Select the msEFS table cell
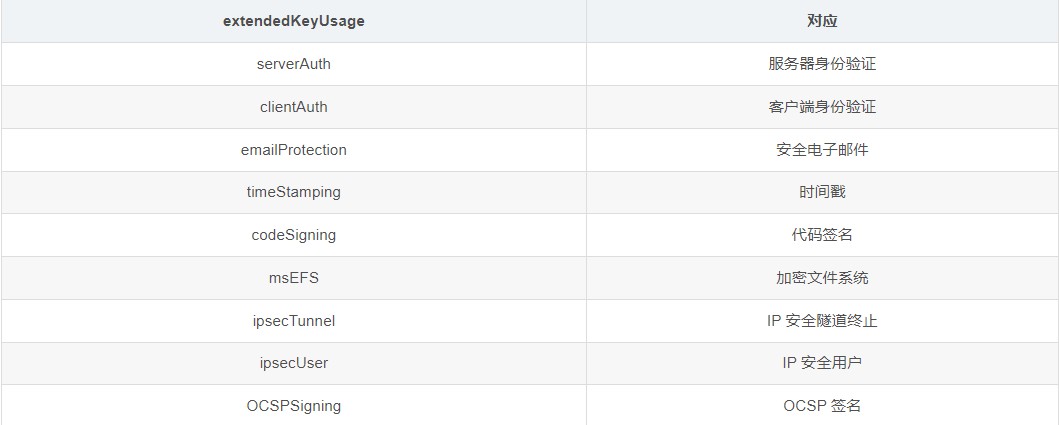The height and width of the screenshot is (425, 1059). [x=293, y=278]
